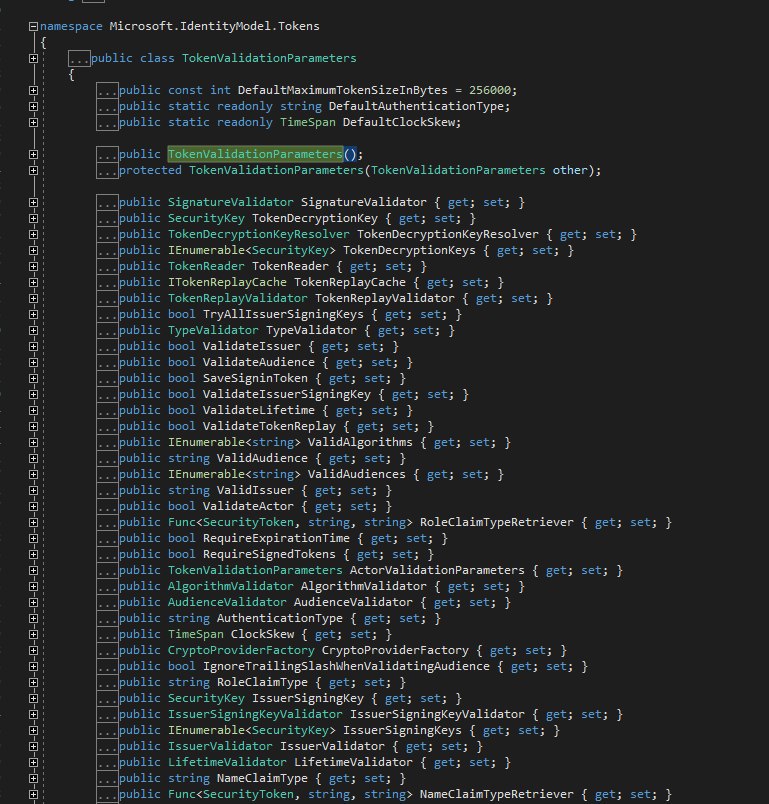Click the IssuerValidator type name
This screenshot has height=804, width=769.
tap(220, 746)
